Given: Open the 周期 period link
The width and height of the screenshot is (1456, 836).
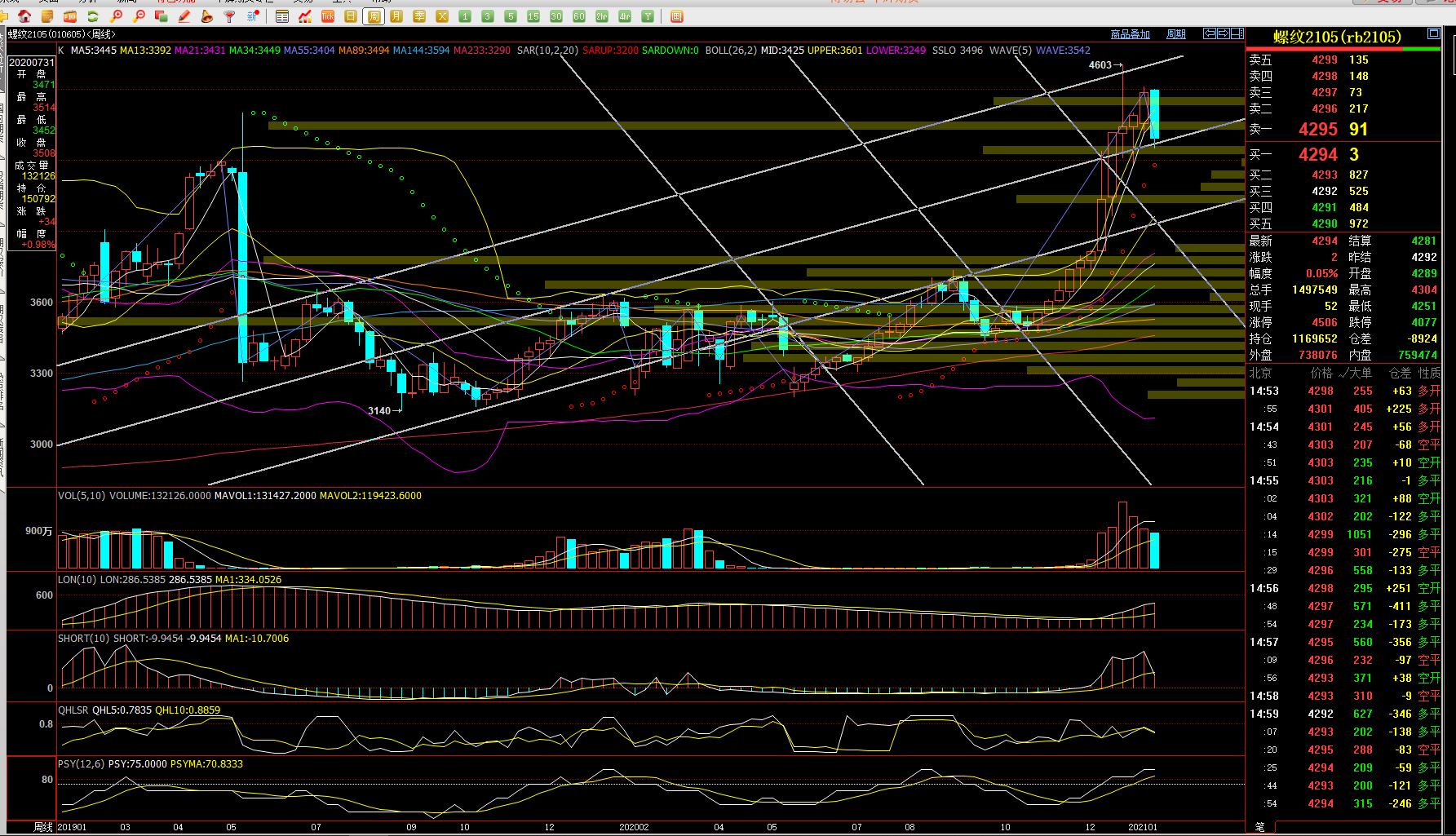Looking at the screenshot, I should 1176,34.
